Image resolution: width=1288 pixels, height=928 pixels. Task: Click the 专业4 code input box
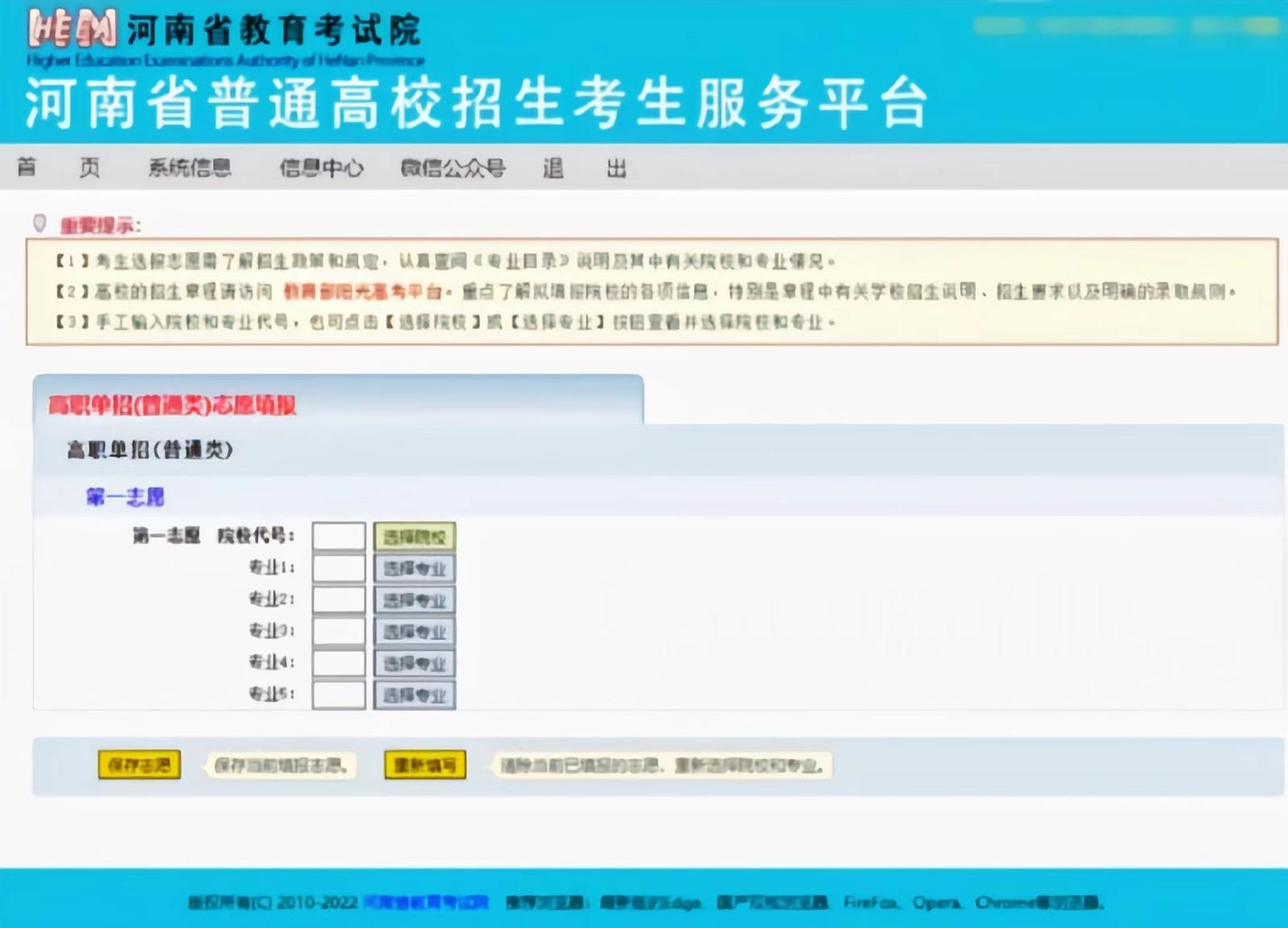point(339,663)
